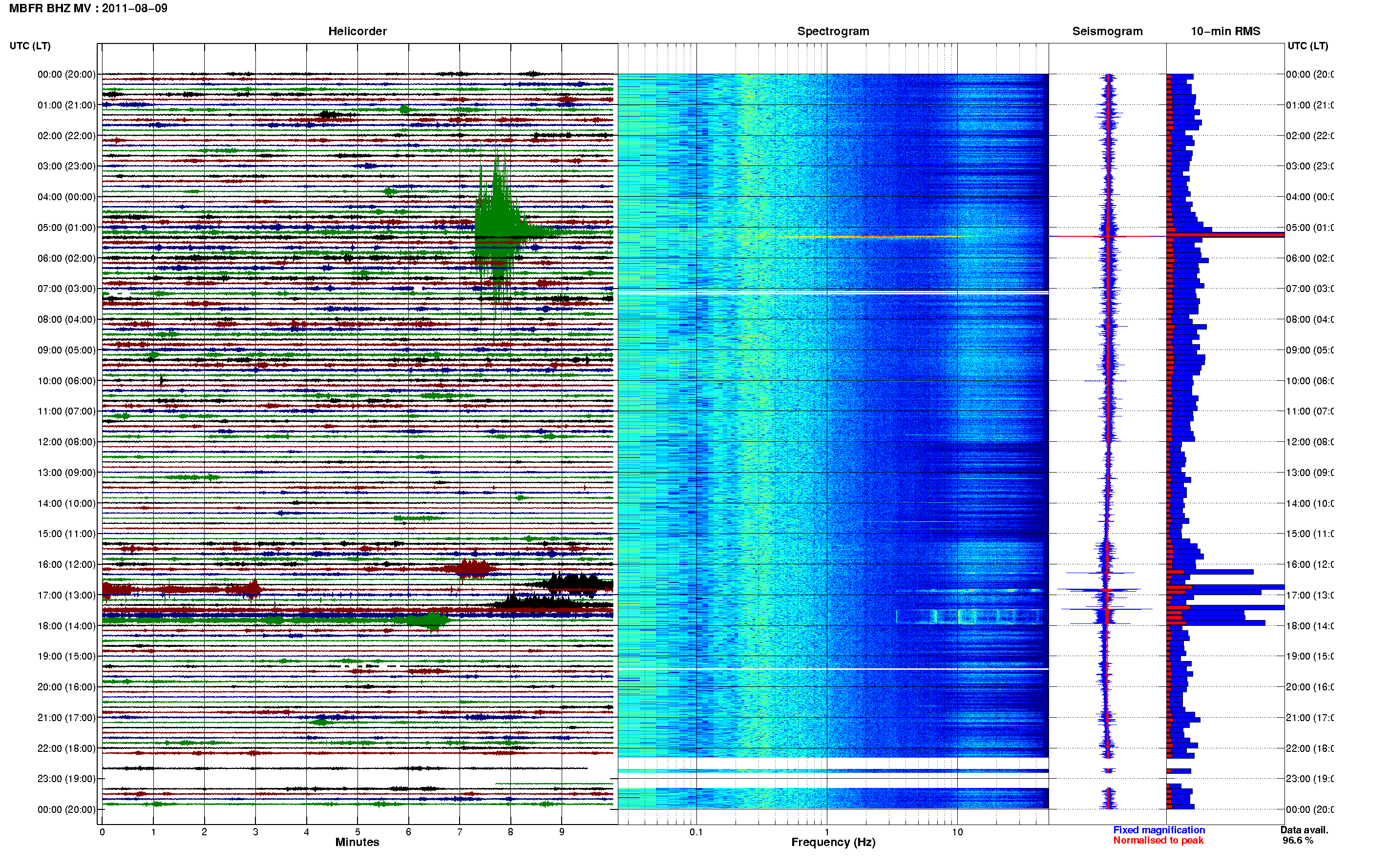
Task: Click left-axis time label '14:00 (10:00)'
Action: pos(66,503)
